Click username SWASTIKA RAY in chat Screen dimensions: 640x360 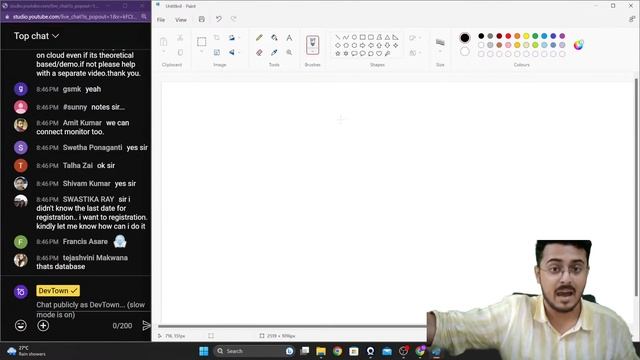point(88,199)
